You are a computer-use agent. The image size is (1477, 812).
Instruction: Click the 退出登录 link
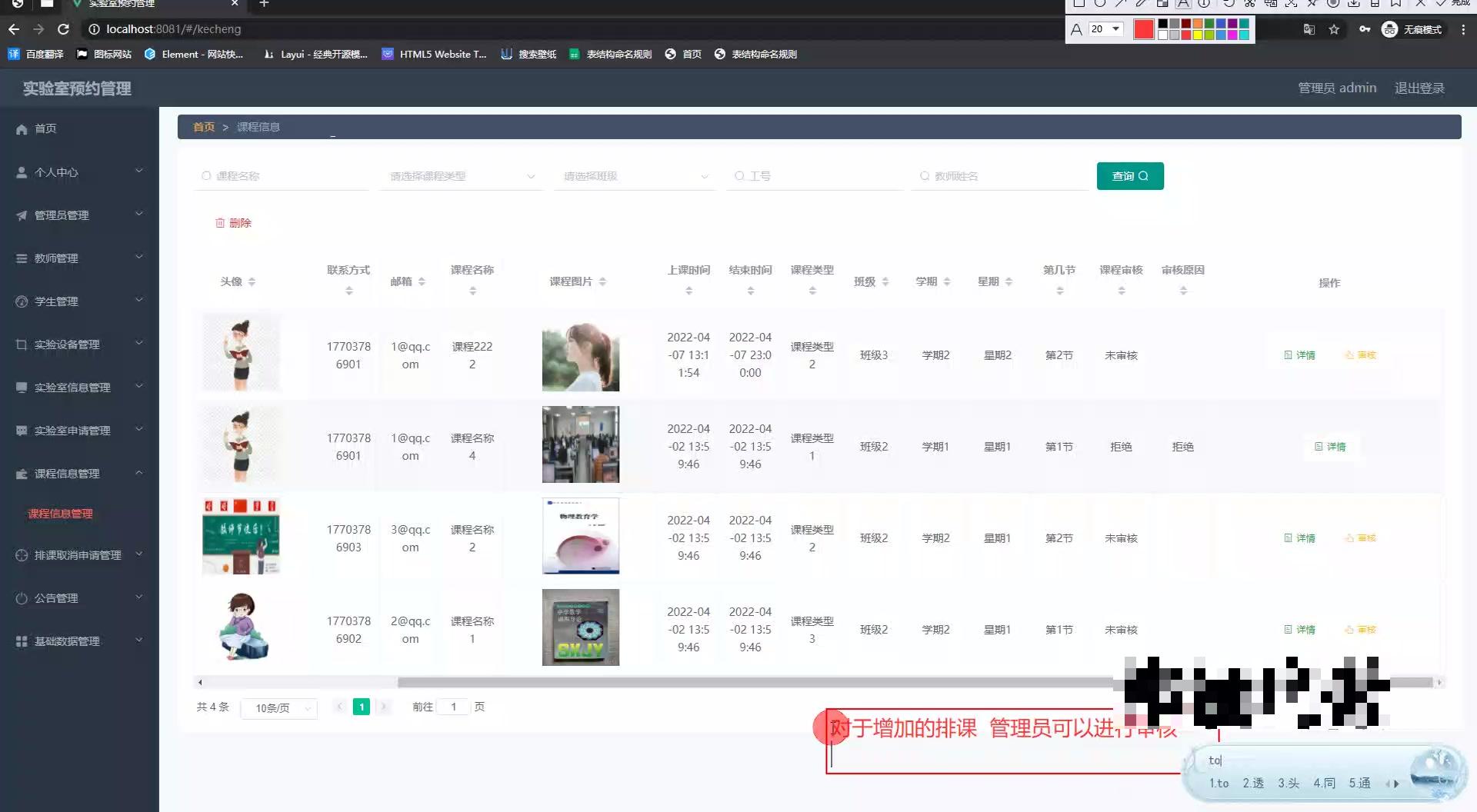point(1419,88)
